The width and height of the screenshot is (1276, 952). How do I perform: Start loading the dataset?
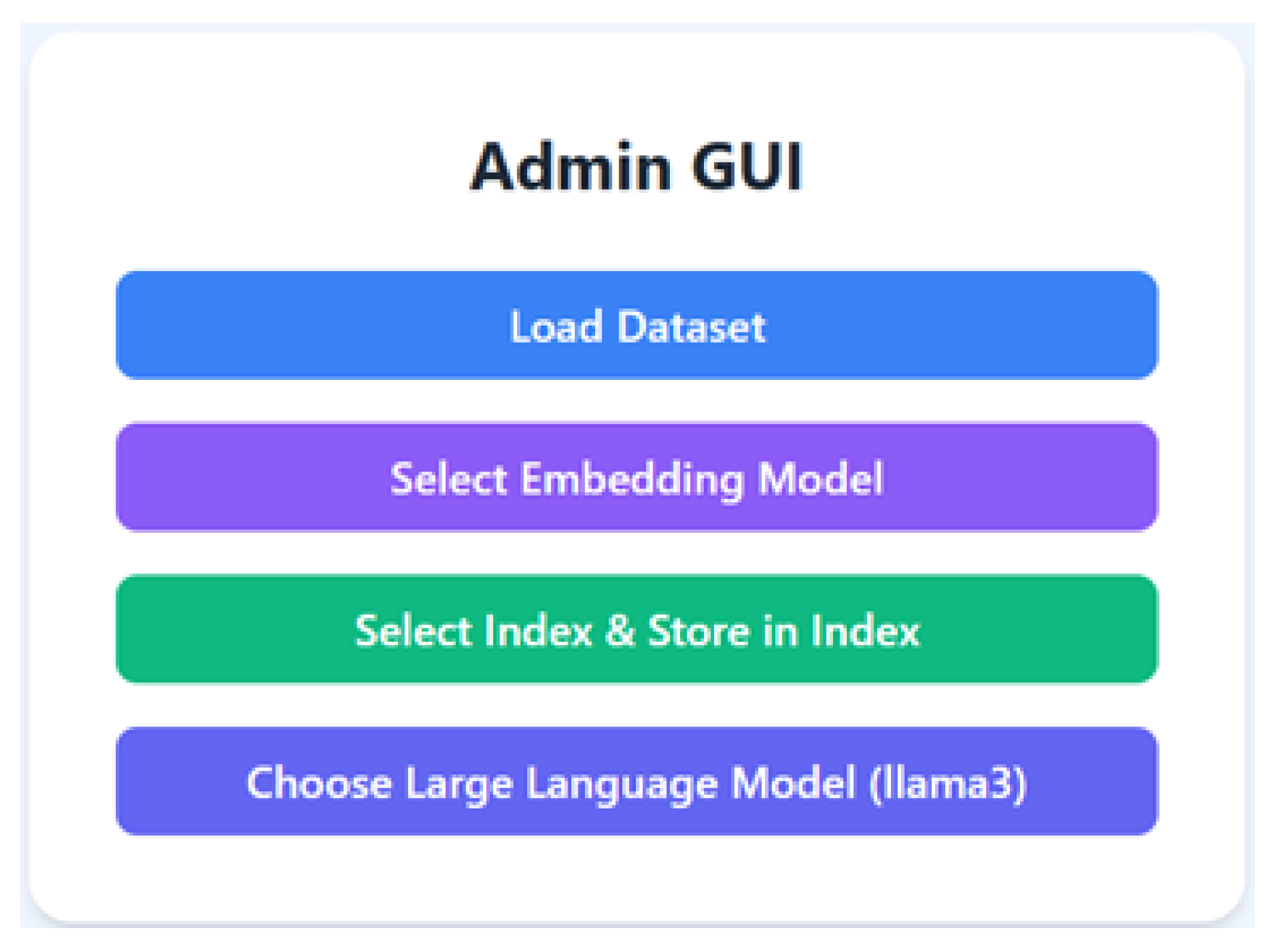(637, 326)
